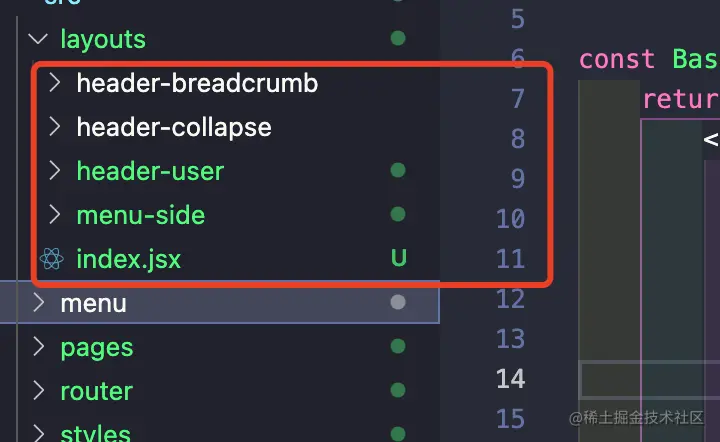
Task: Collapse the layouts folder chevron
Action: point(38,39)
